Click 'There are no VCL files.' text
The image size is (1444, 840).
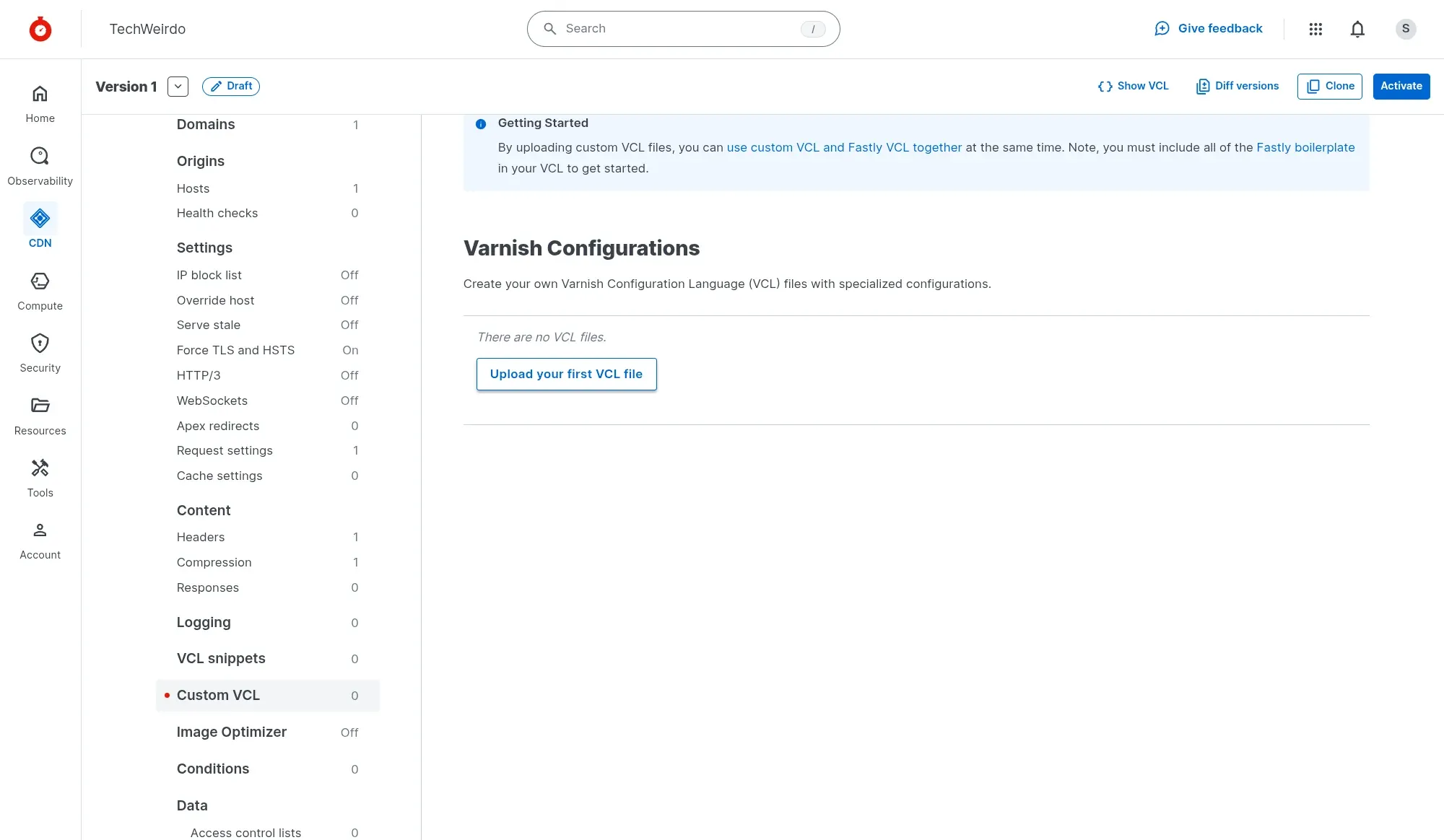click(541, 337)
